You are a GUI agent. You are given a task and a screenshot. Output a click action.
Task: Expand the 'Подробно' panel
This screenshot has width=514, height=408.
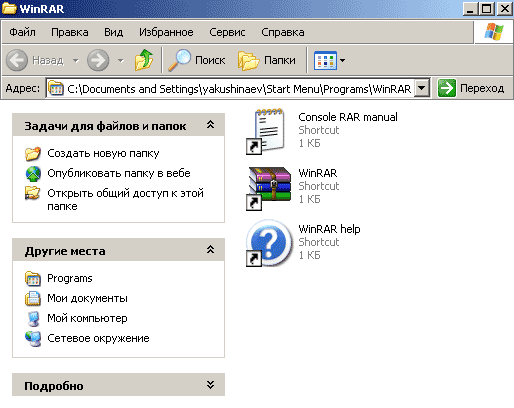[210, 385]
